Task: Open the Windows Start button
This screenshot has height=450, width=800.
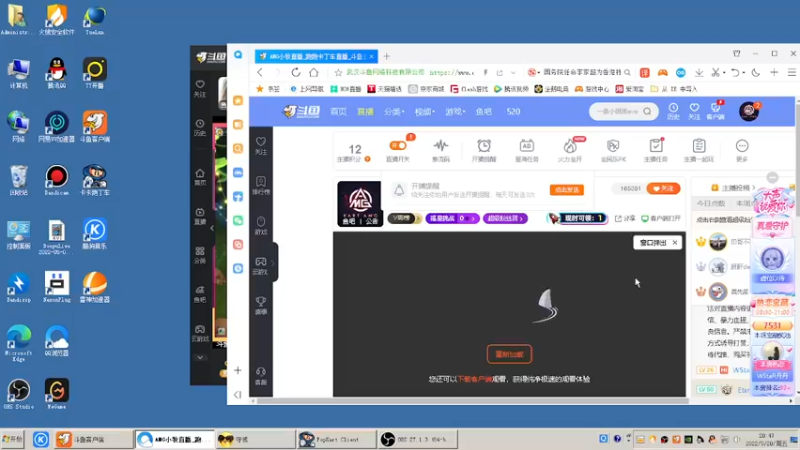Action: (13, 439)
